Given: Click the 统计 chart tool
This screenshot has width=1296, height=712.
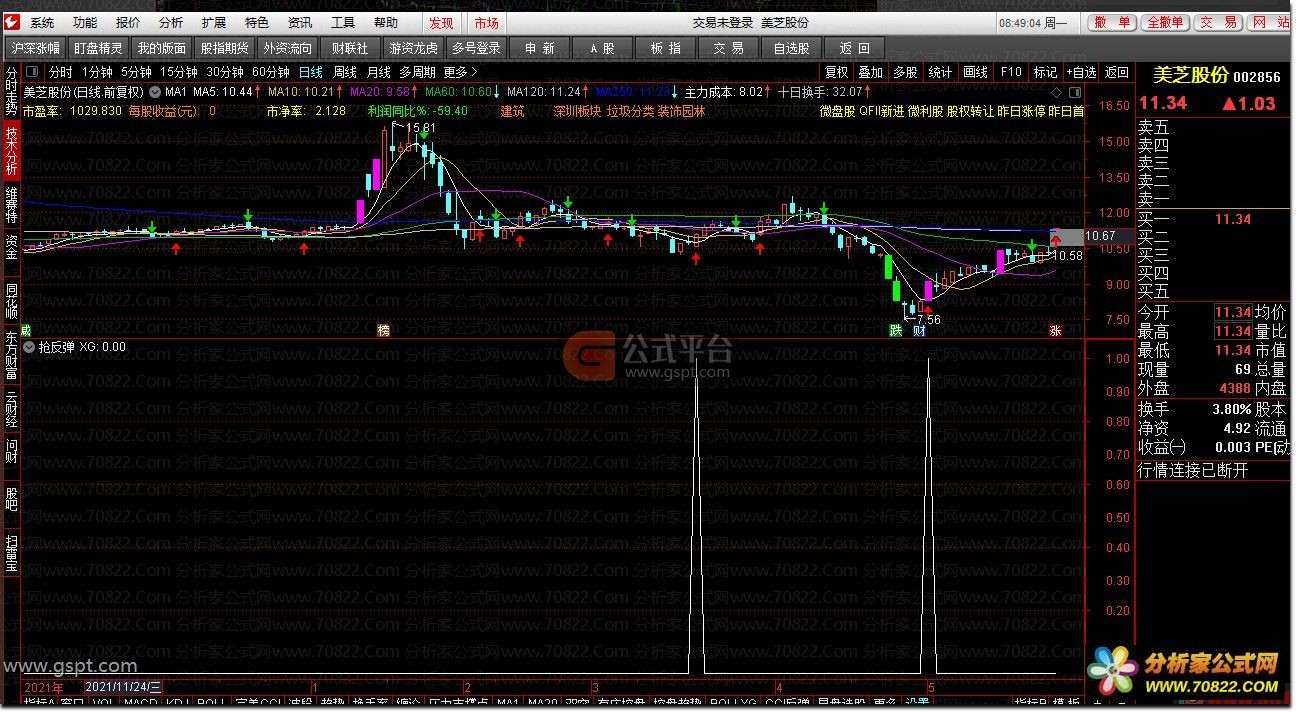Looking at the screenshot, I should pyautogui.click(x=941, y=72).
